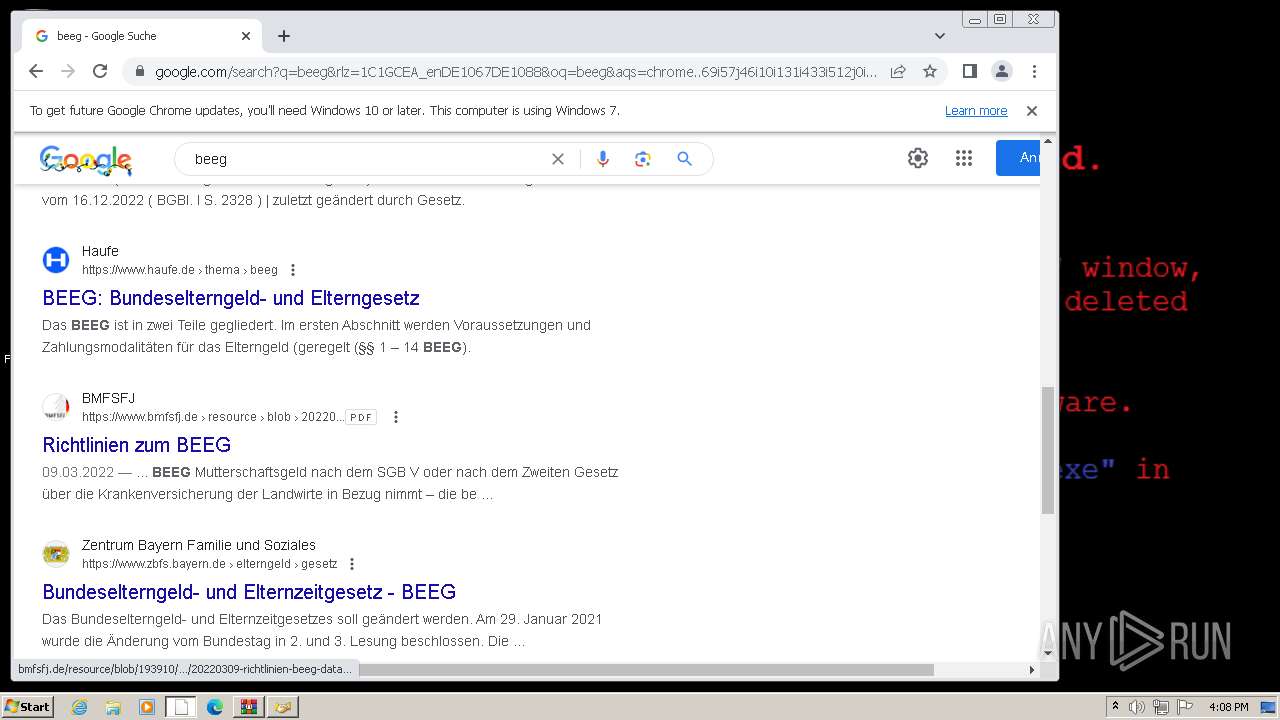This screenshot has width=1280, height=720.
Task: Click the haufe.de breadcrumb URL
Action: [x=180, y=270]
